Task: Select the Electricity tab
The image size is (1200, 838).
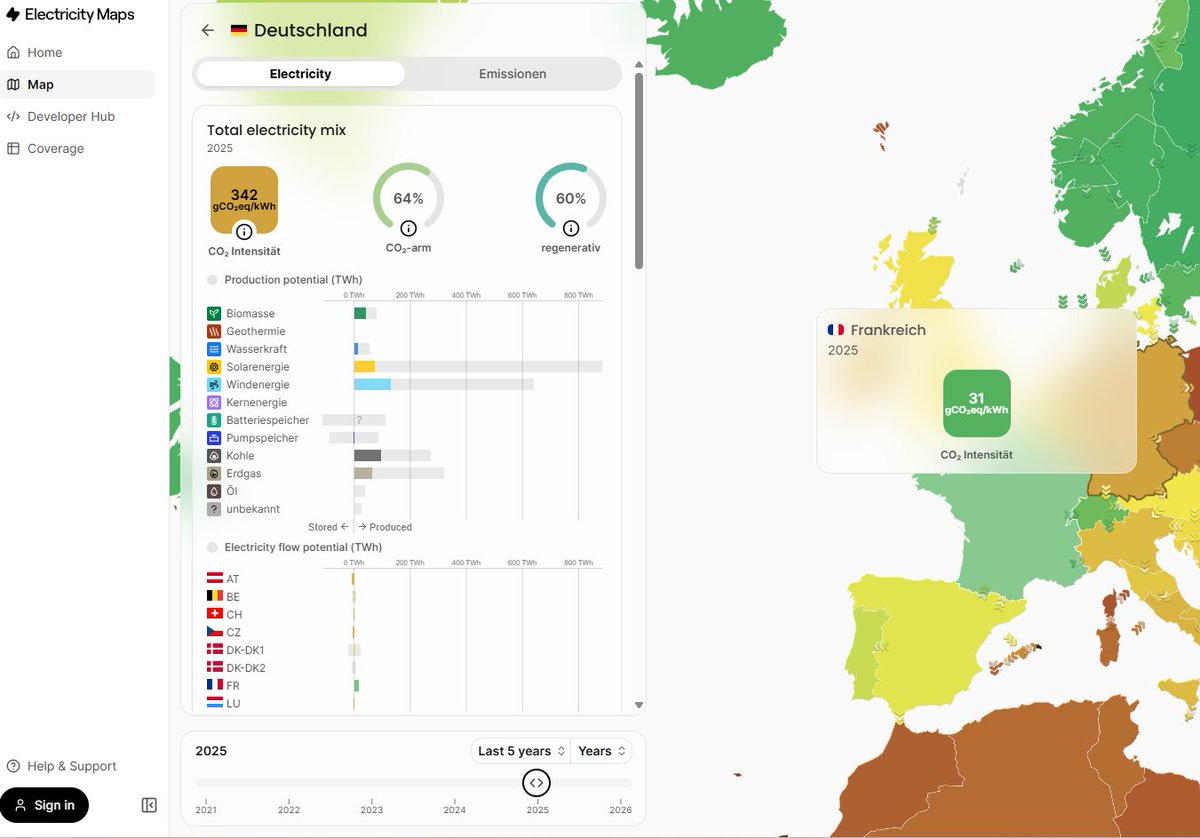Action: [x=300, y=74]
